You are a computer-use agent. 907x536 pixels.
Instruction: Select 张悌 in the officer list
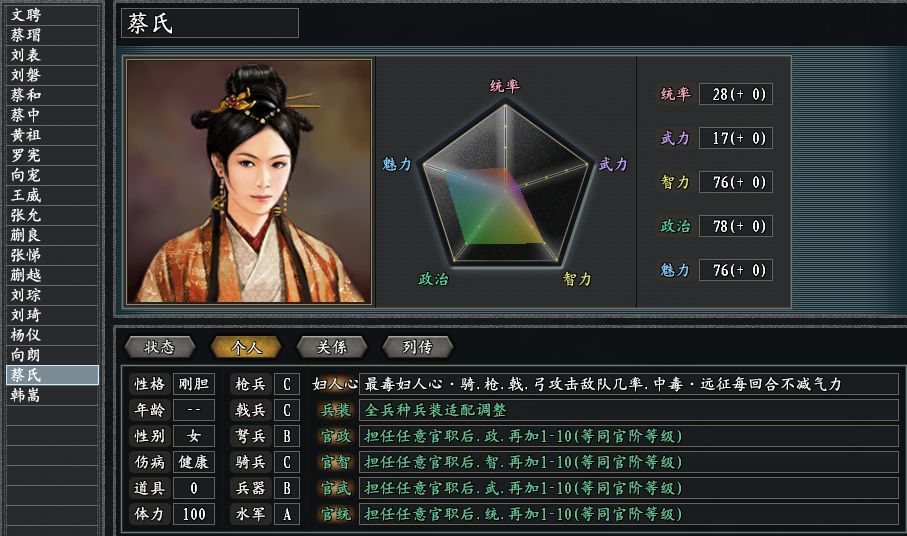point(52,255)
